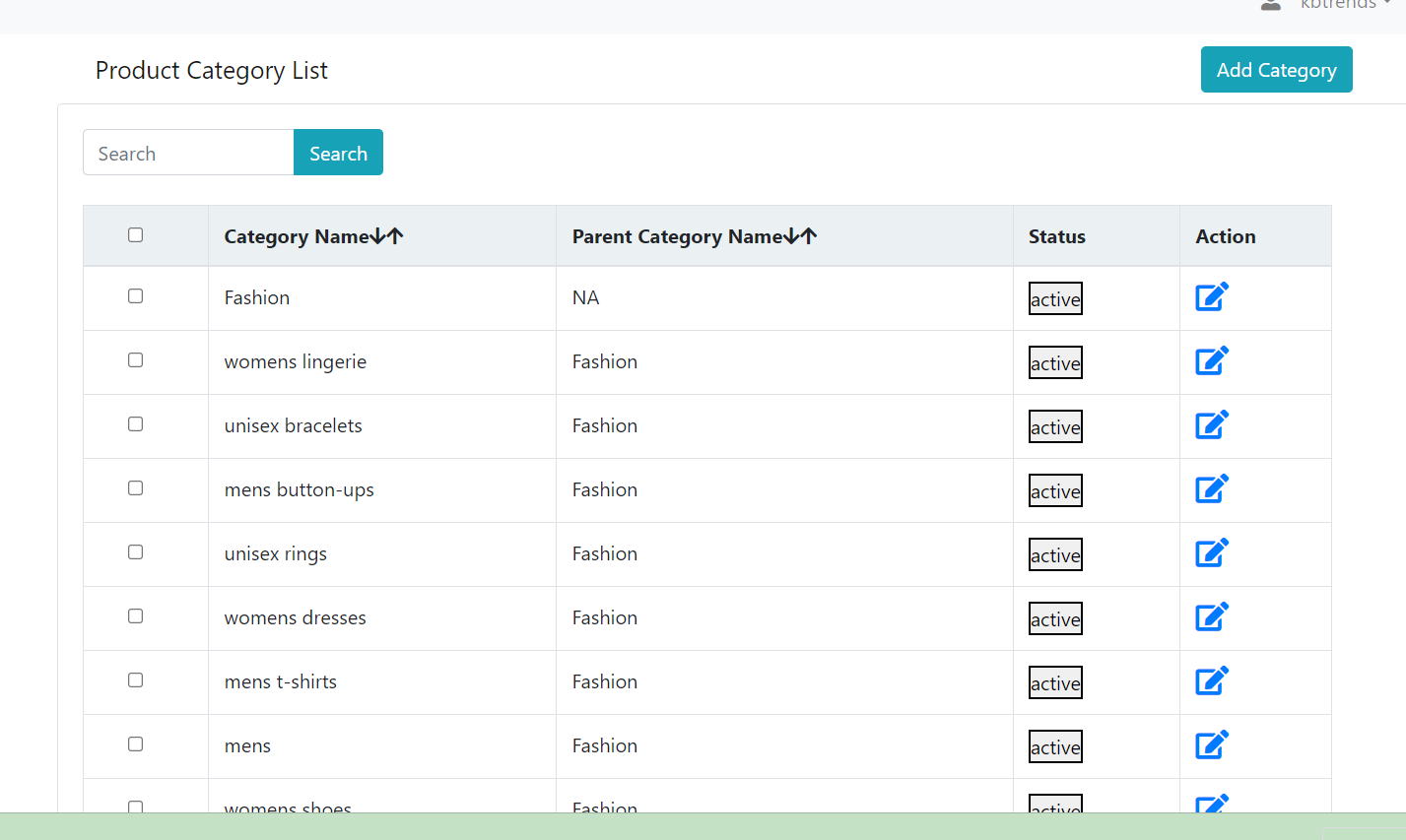Edit the mens t-shirts category
1406x840 pixels.
(x=1212, y=680)
